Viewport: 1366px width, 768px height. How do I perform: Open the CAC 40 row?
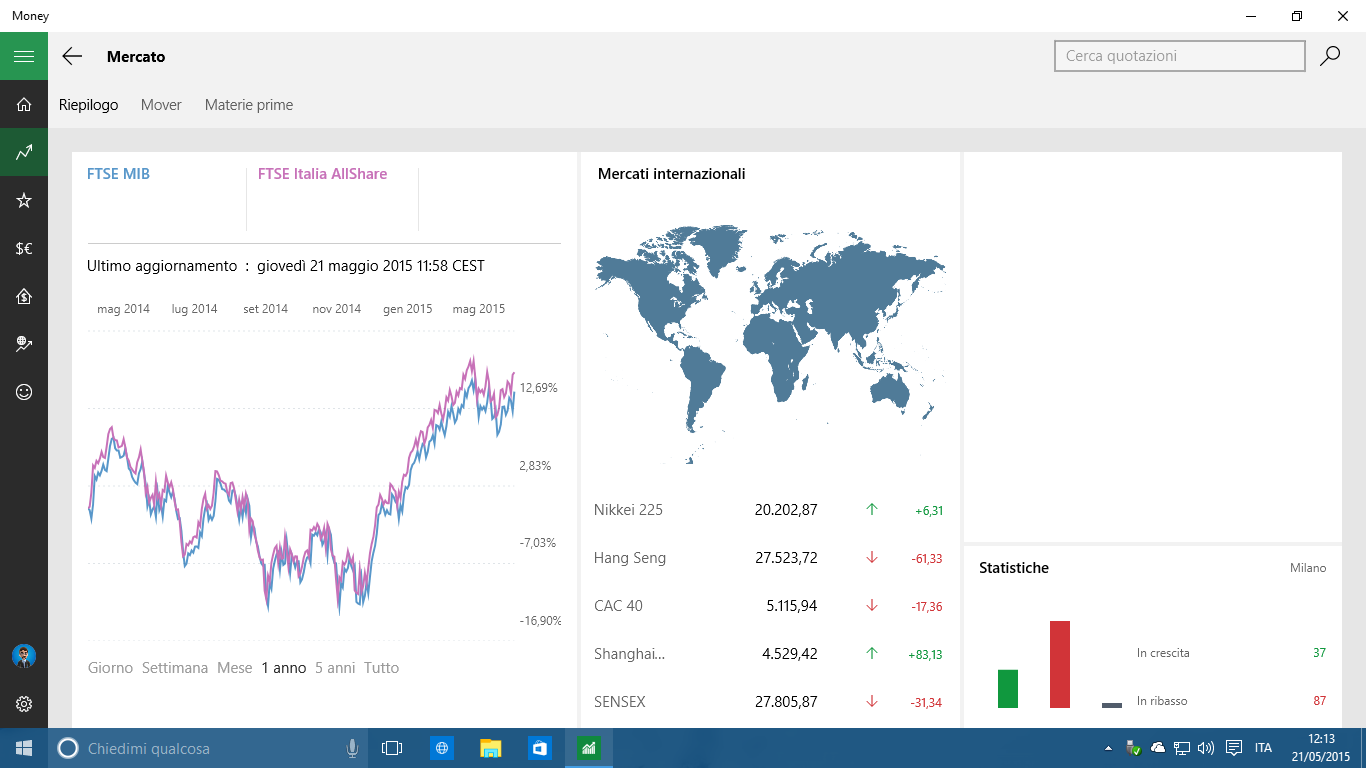tap(769, 606)
